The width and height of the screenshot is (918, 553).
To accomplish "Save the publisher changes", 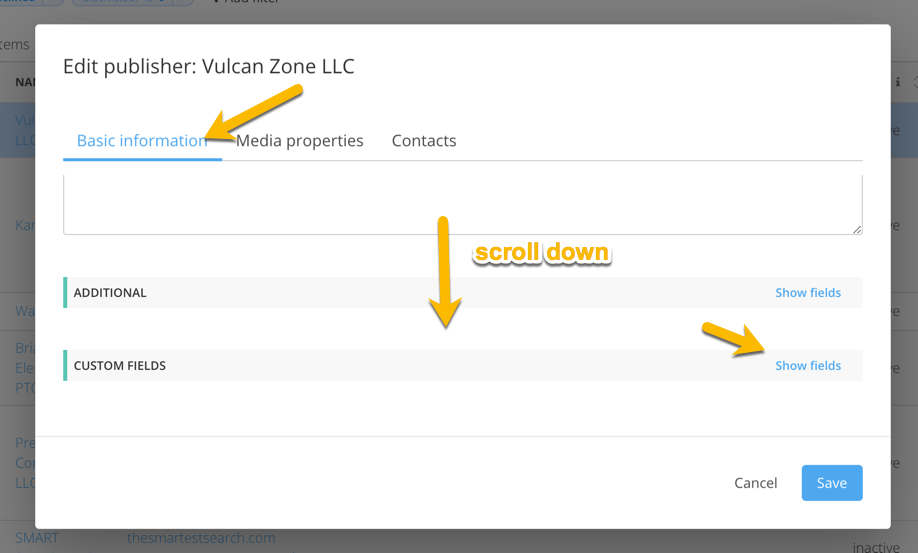I will point(831,483).
